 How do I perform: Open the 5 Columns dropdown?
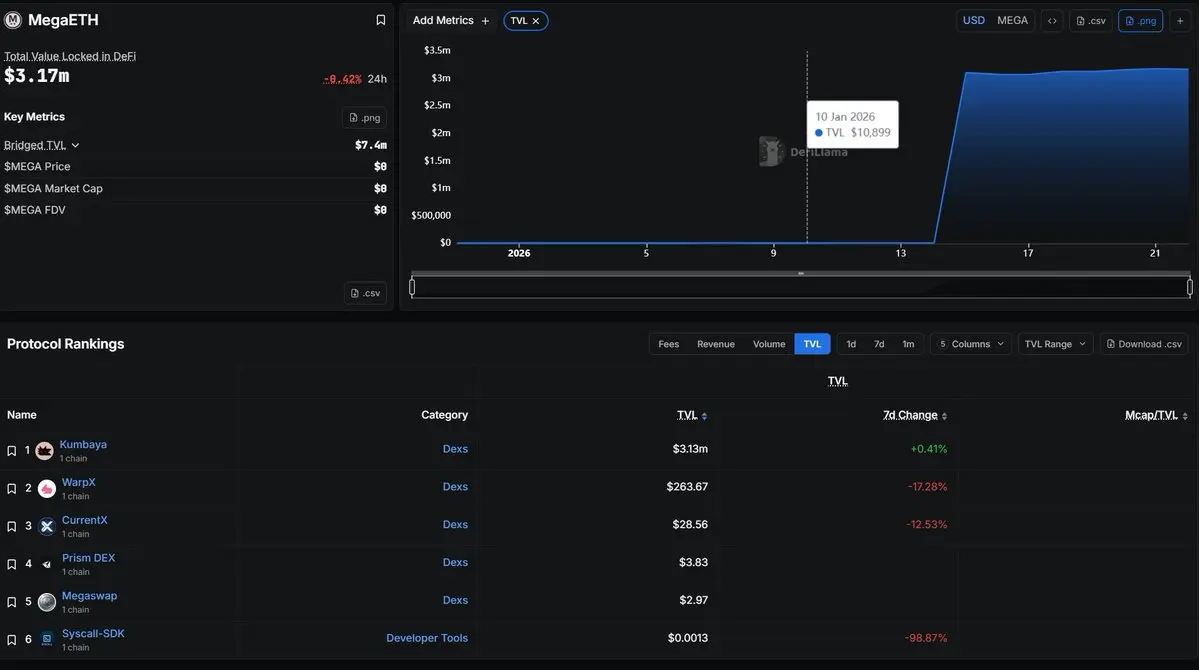coord(971,344)
